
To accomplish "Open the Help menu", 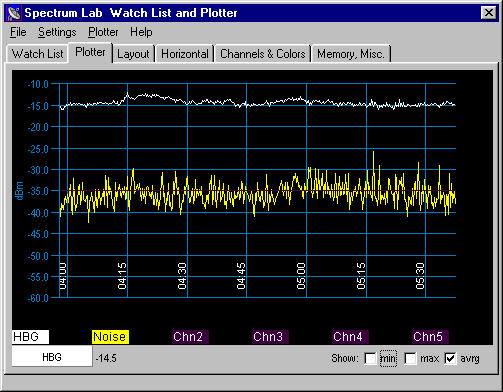I will (x=141, y=32).
